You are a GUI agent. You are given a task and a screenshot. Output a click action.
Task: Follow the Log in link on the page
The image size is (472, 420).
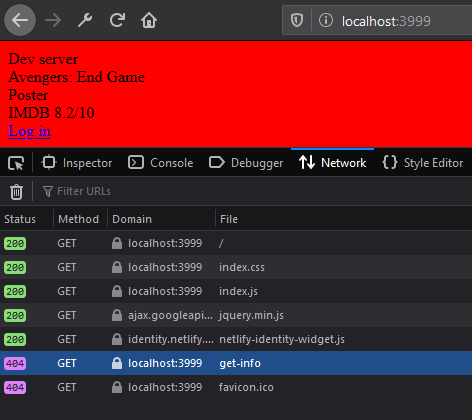pyautogui.click(x=29, y=131)
